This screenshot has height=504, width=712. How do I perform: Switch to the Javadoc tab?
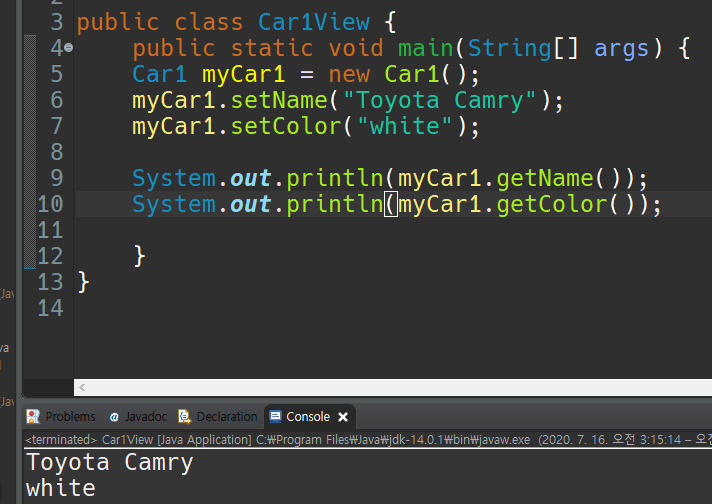(x=138, y=416)
